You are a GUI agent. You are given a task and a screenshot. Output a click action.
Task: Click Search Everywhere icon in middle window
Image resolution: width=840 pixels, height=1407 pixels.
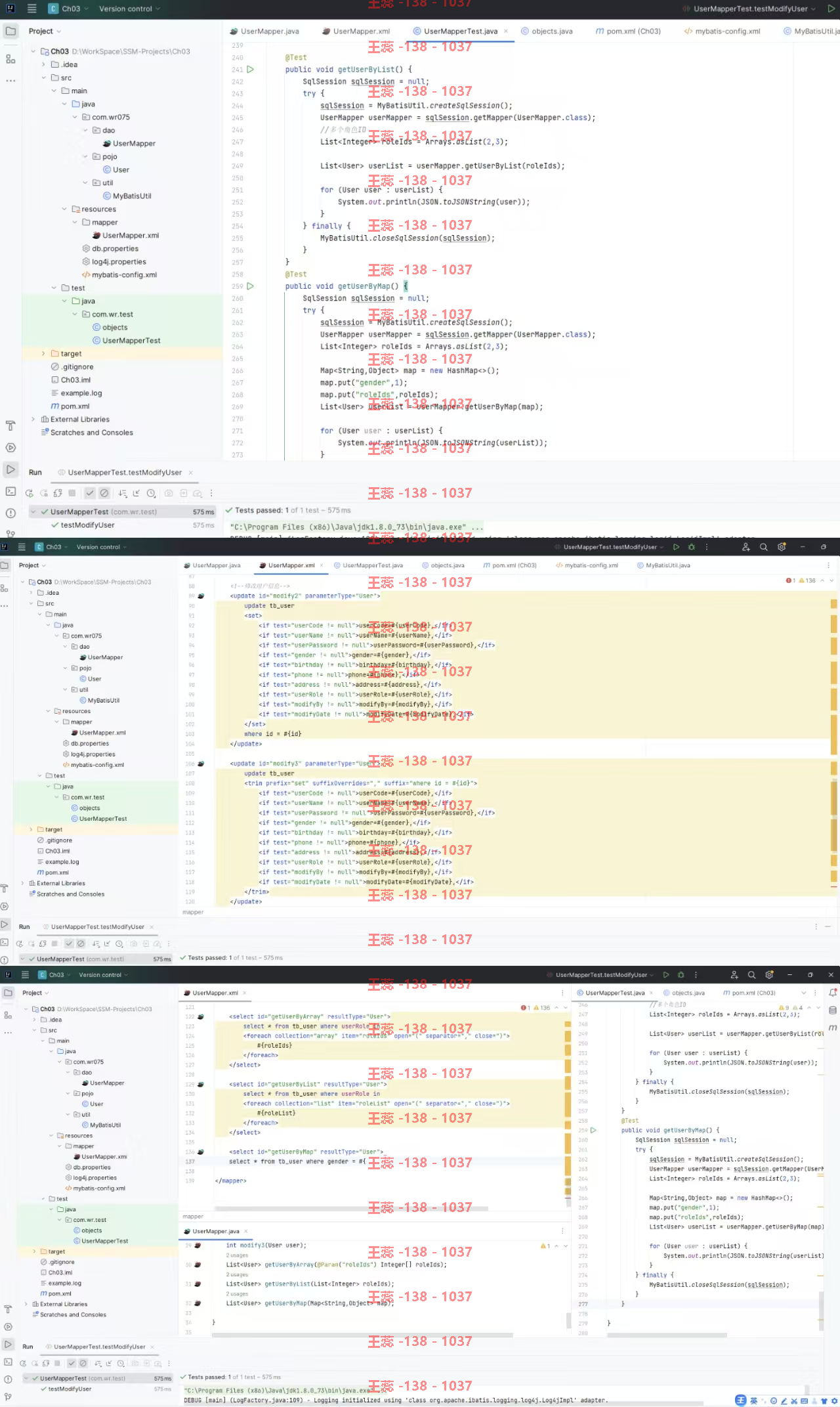pos(764,547)
